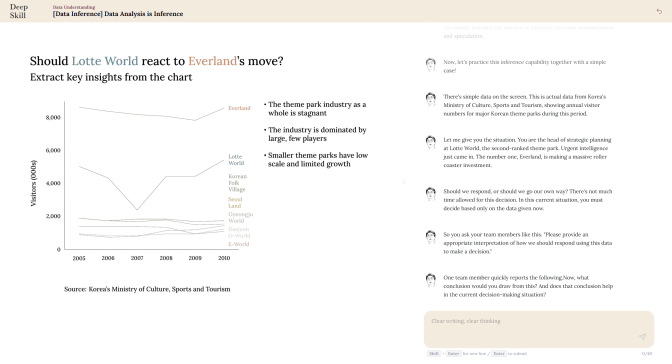Click the 'Korean Folk Village' chart label
The image size is (672, 364).
pos(237,183)
